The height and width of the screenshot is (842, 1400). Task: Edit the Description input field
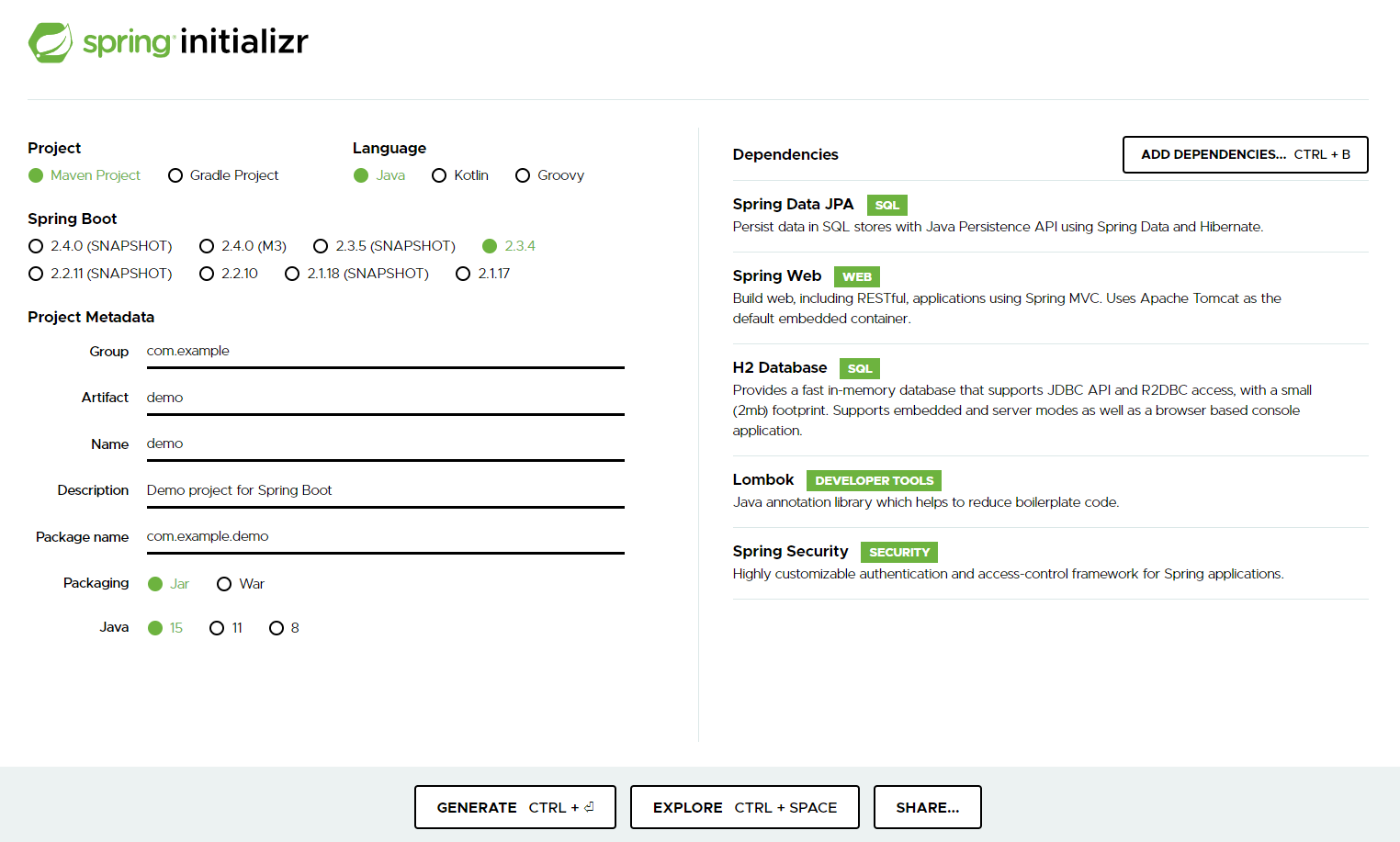click(x=386, y=491)
